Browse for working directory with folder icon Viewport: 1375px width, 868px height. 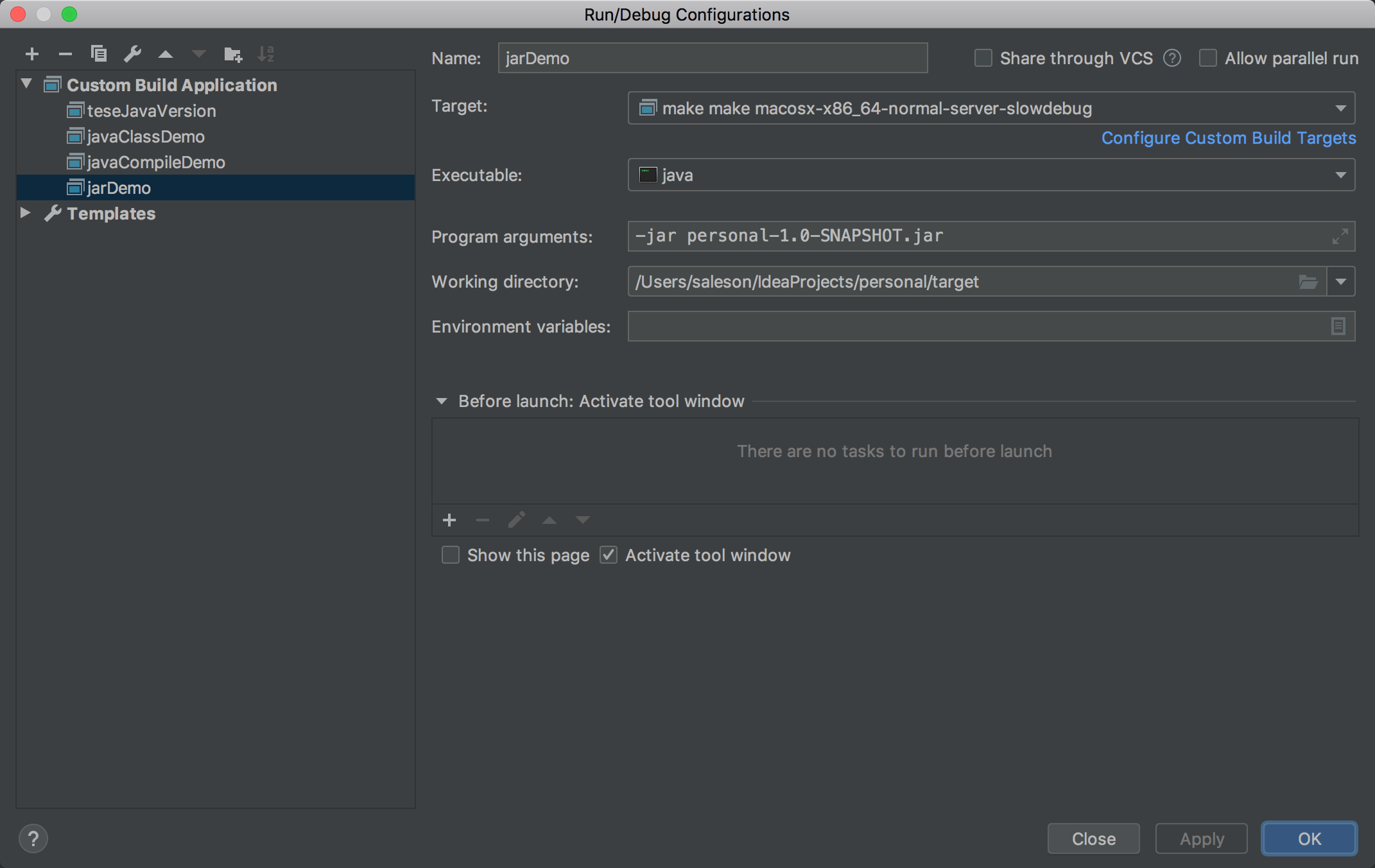[1308, 281]
